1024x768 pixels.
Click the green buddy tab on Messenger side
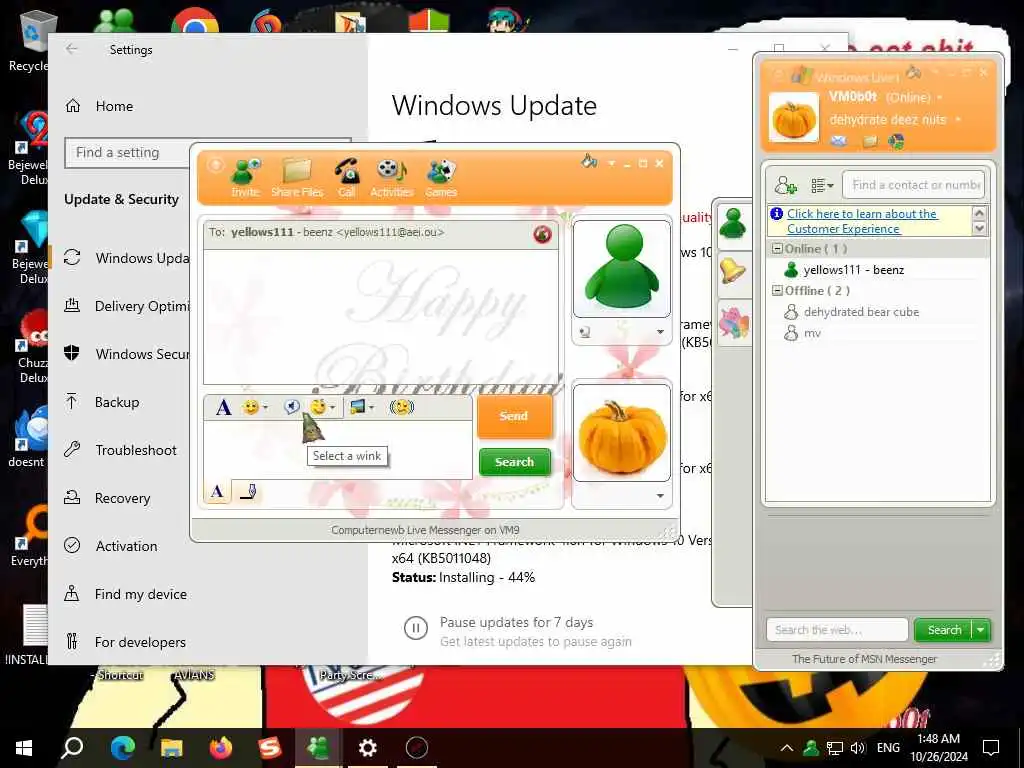(733, 223)
